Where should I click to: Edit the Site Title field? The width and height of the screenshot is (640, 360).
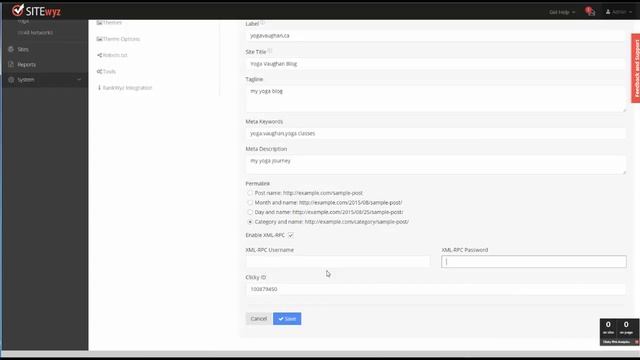point(436,64)
